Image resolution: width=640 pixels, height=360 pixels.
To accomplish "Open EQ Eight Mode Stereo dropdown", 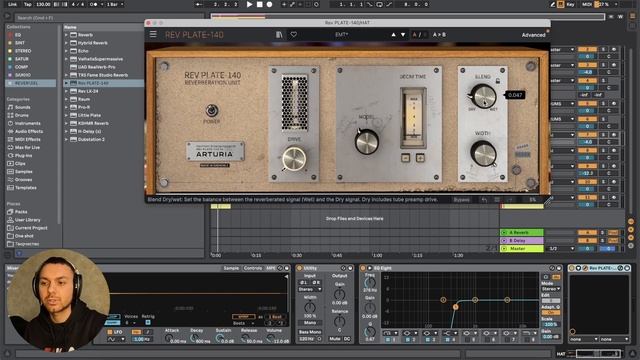I will pyautogui.click(x=551, y=289).
